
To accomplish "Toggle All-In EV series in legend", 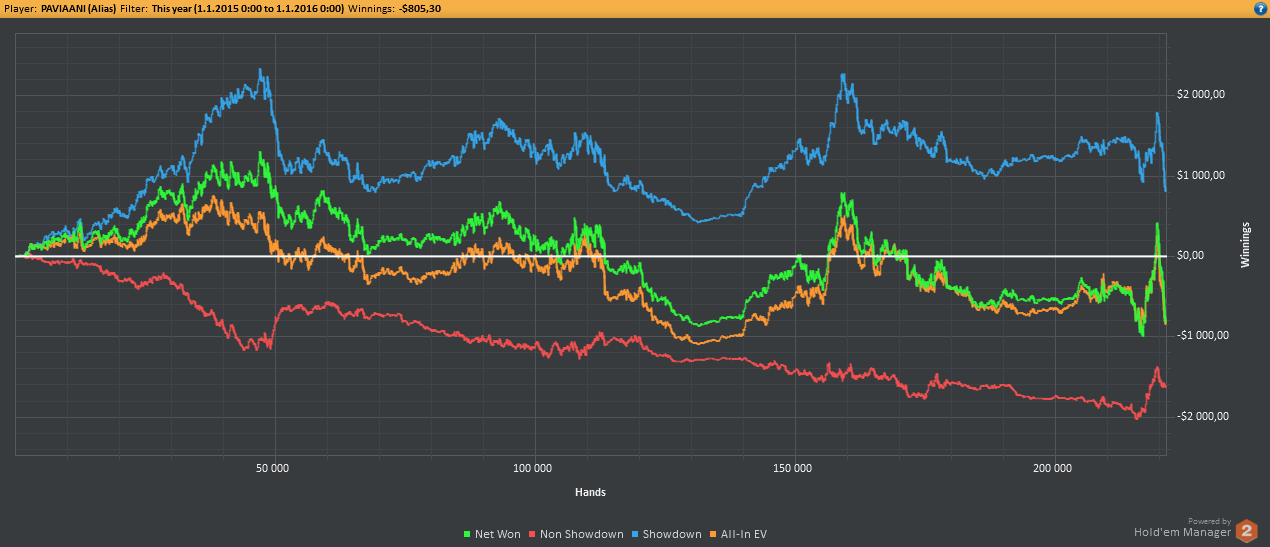I will (738, 534).
